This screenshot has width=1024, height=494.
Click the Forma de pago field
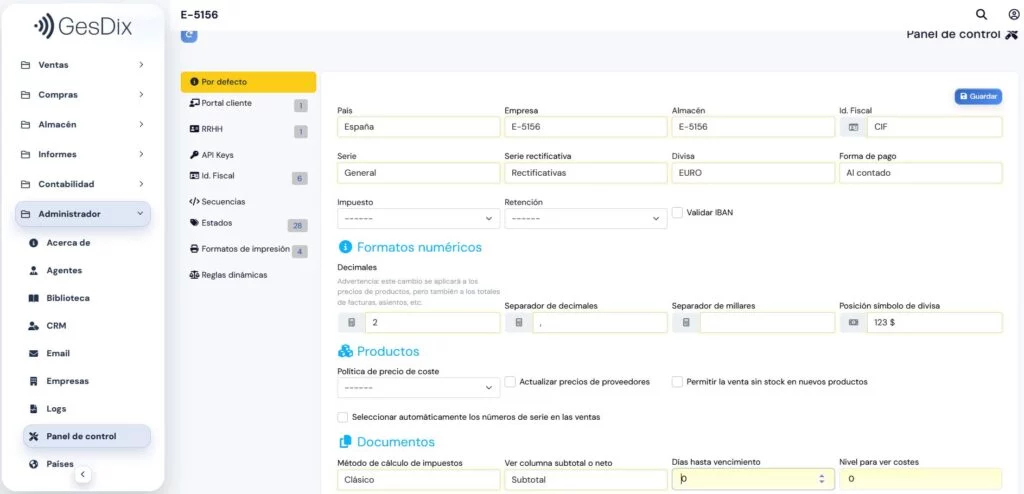(920, 173)
